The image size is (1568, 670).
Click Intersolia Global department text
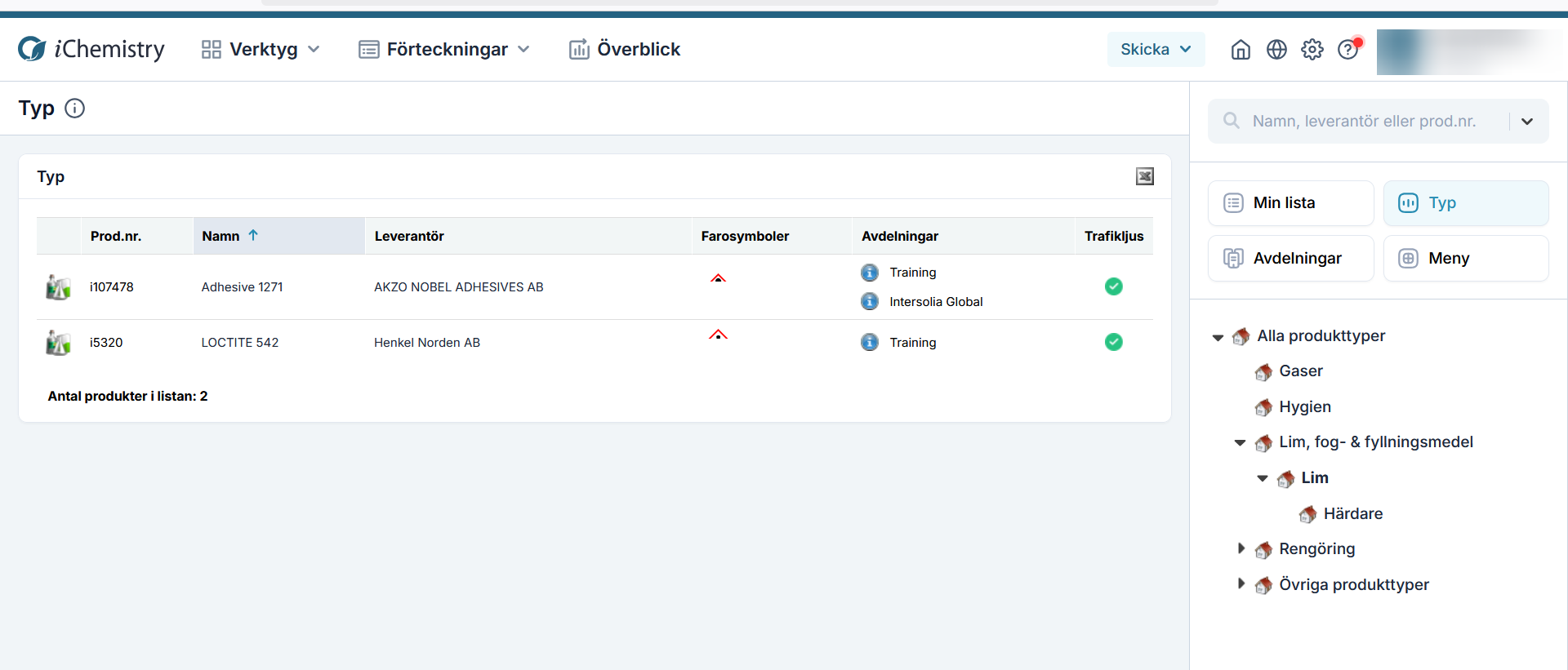tap(936, 302)
